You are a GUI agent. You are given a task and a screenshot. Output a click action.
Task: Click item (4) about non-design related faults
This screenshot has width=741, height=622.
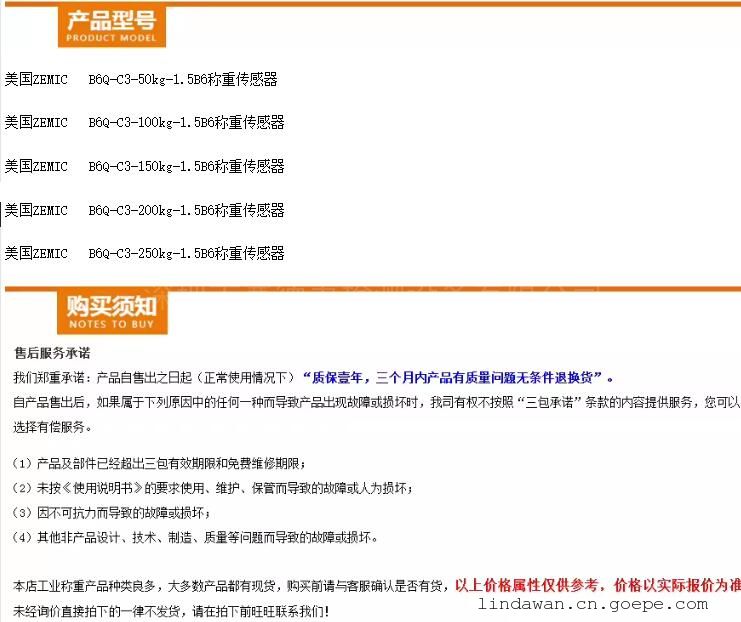196,537
